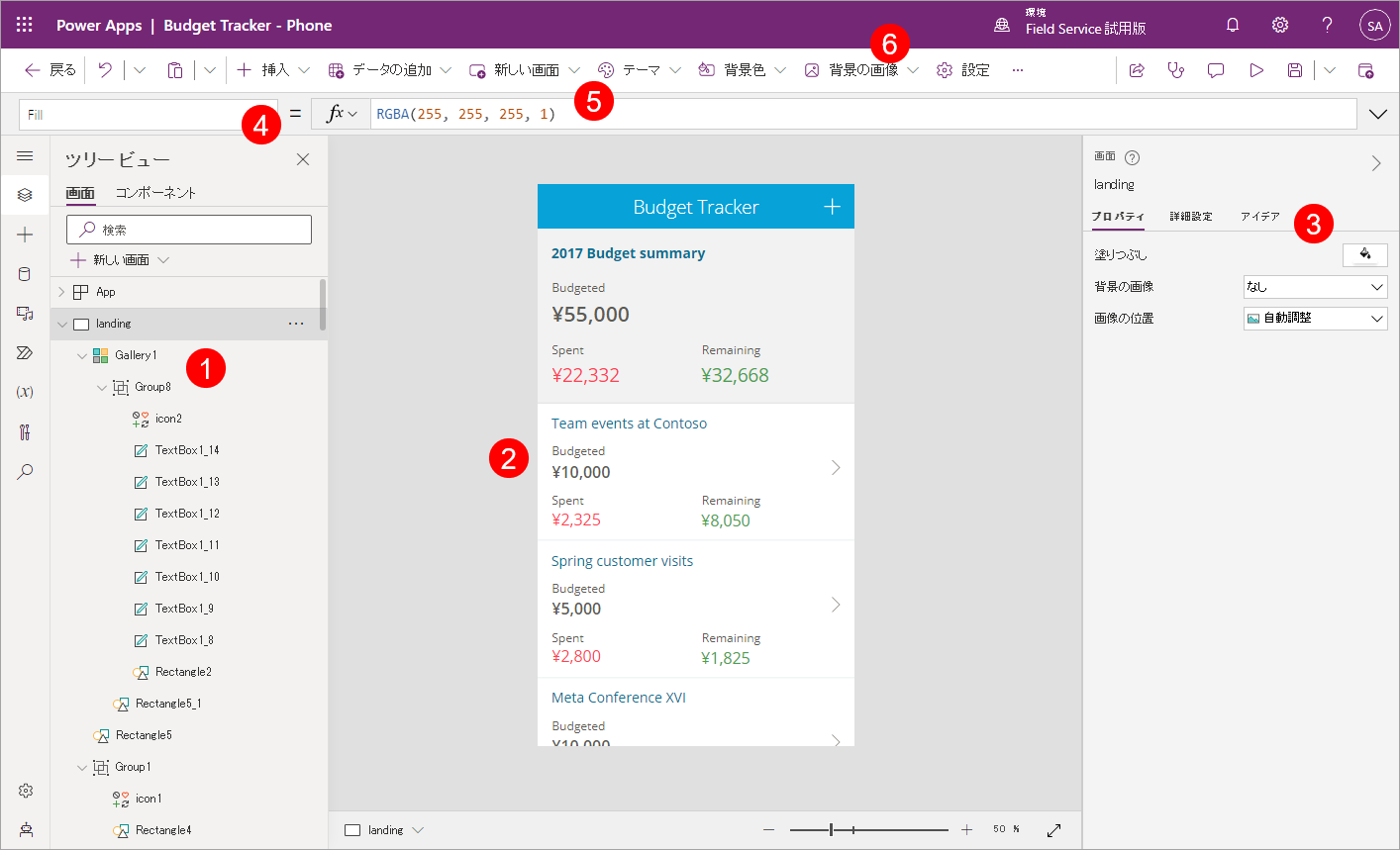The image size is (1400, 850).
Task: Open the variables (x) icon
Action: 25,392
